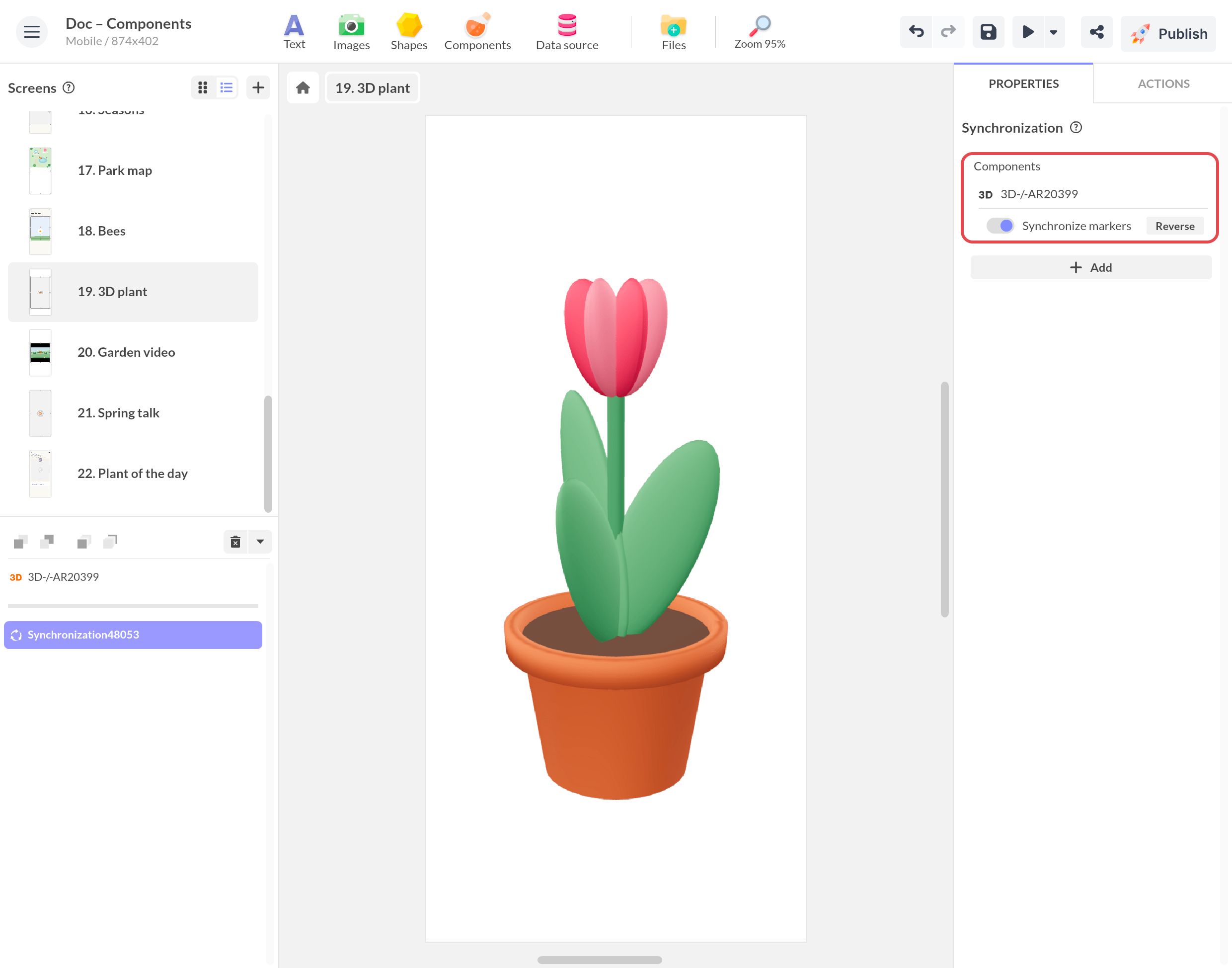Open the Shapes tool
Screen dimensions: 1232x968
point(409,32)
